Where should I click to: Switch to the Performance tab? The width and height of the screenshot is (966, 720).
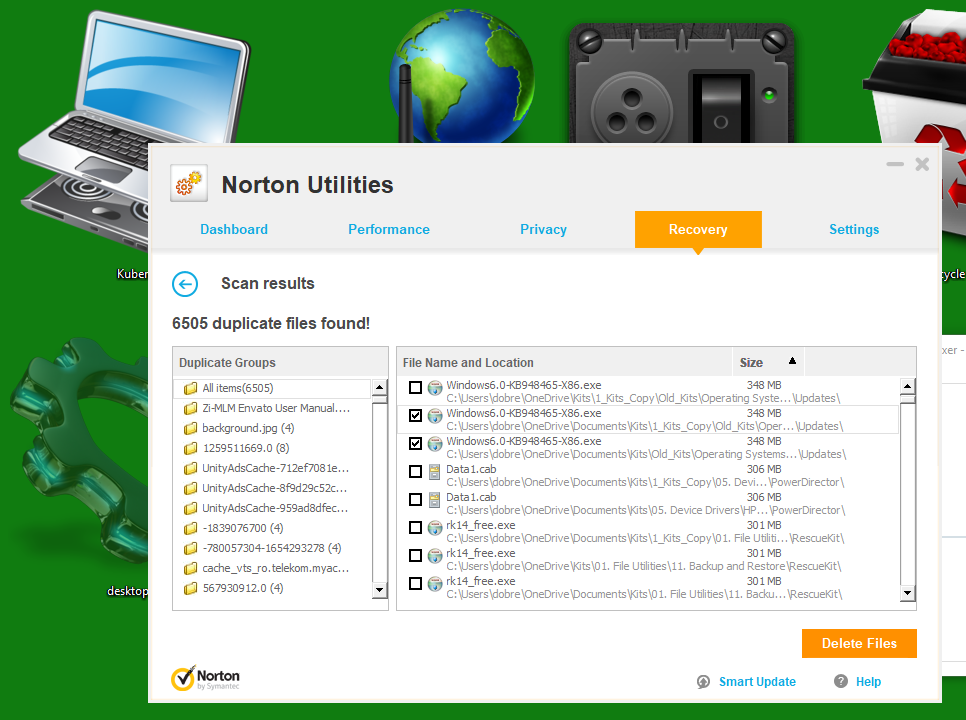click(x=389, y=230)
